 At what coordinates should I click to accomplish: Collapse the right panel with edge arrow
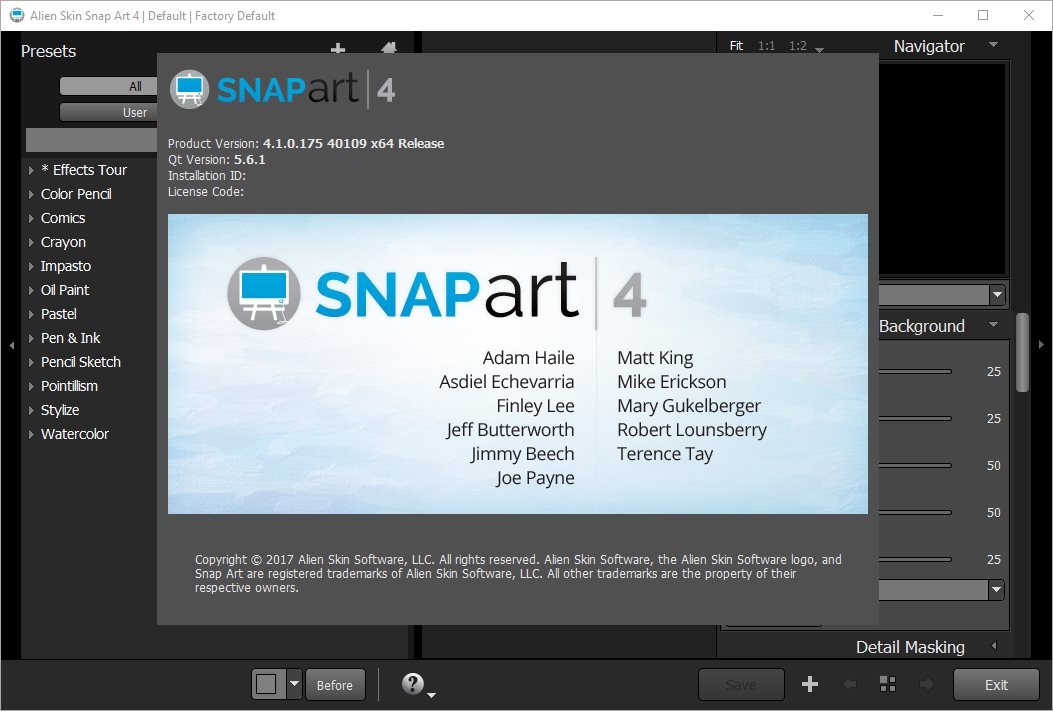tap(1041, 344)
